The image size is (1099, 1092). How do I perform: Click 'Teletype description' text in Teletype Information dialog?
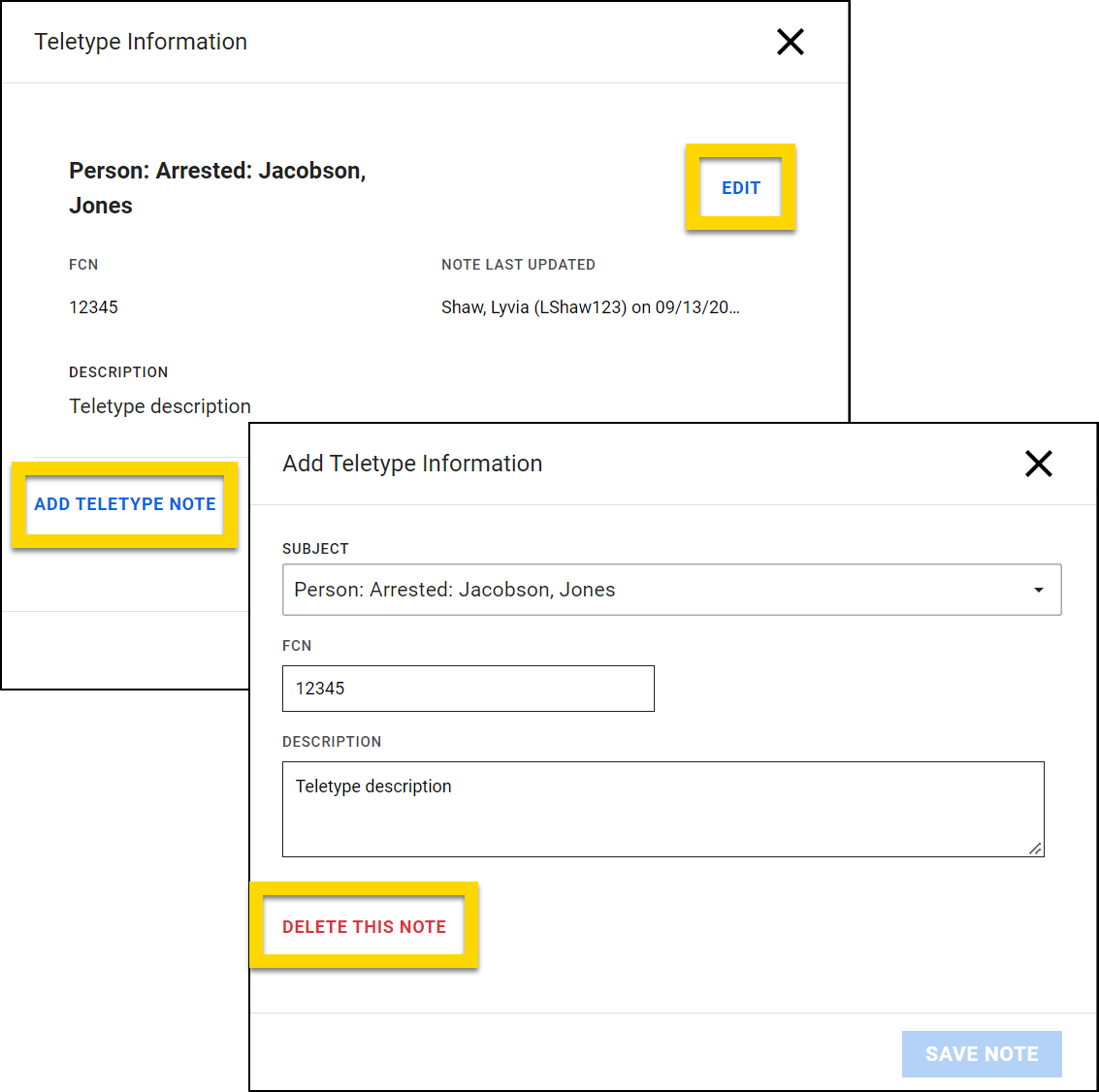160,406
